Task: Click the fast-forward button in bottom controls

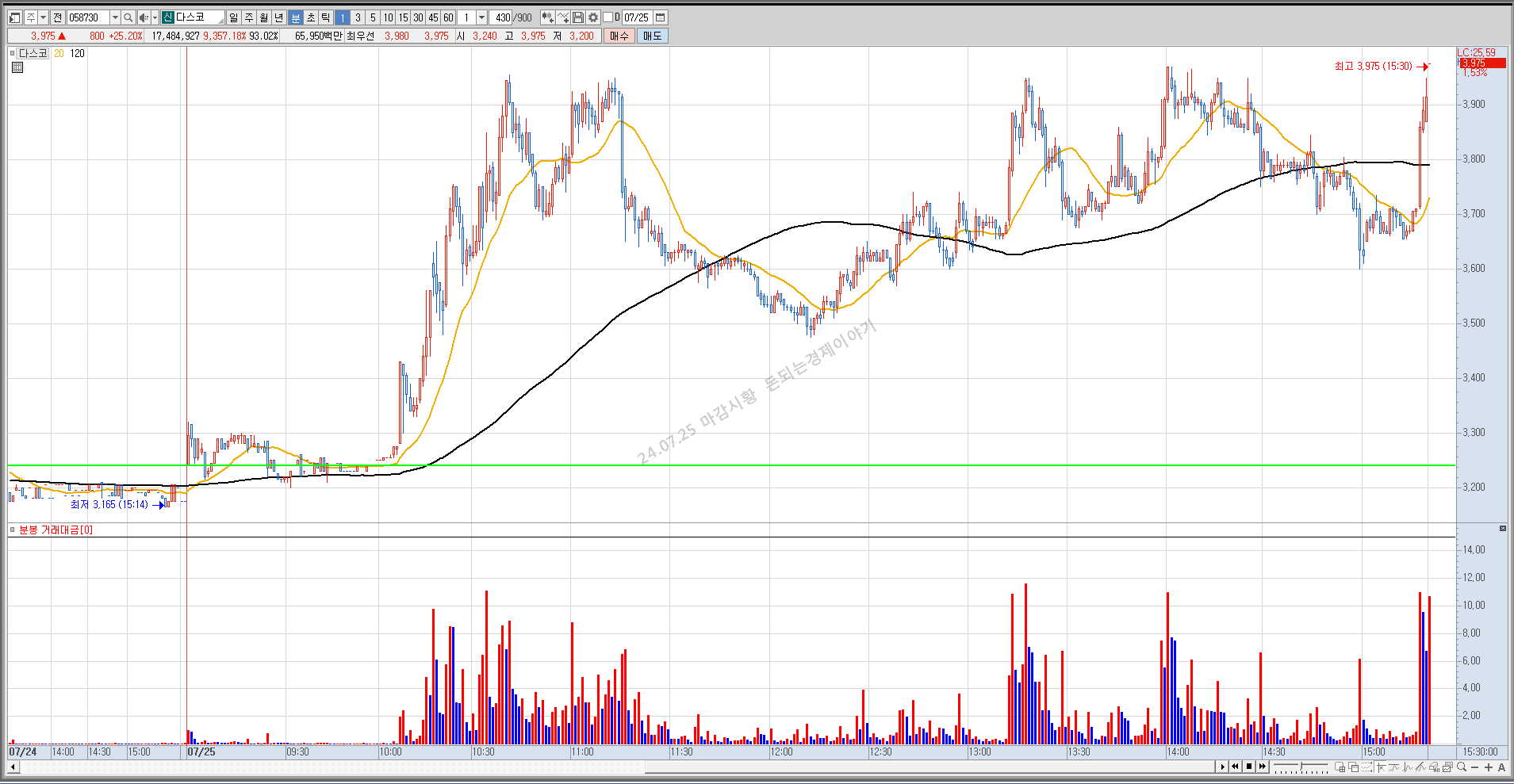Action: [1263, 767]
